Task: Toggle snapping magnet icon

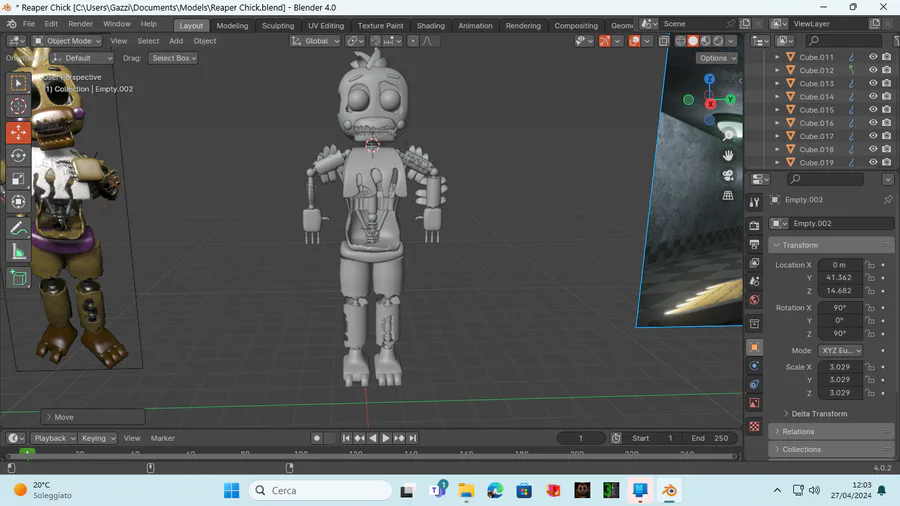Action: 375,41
